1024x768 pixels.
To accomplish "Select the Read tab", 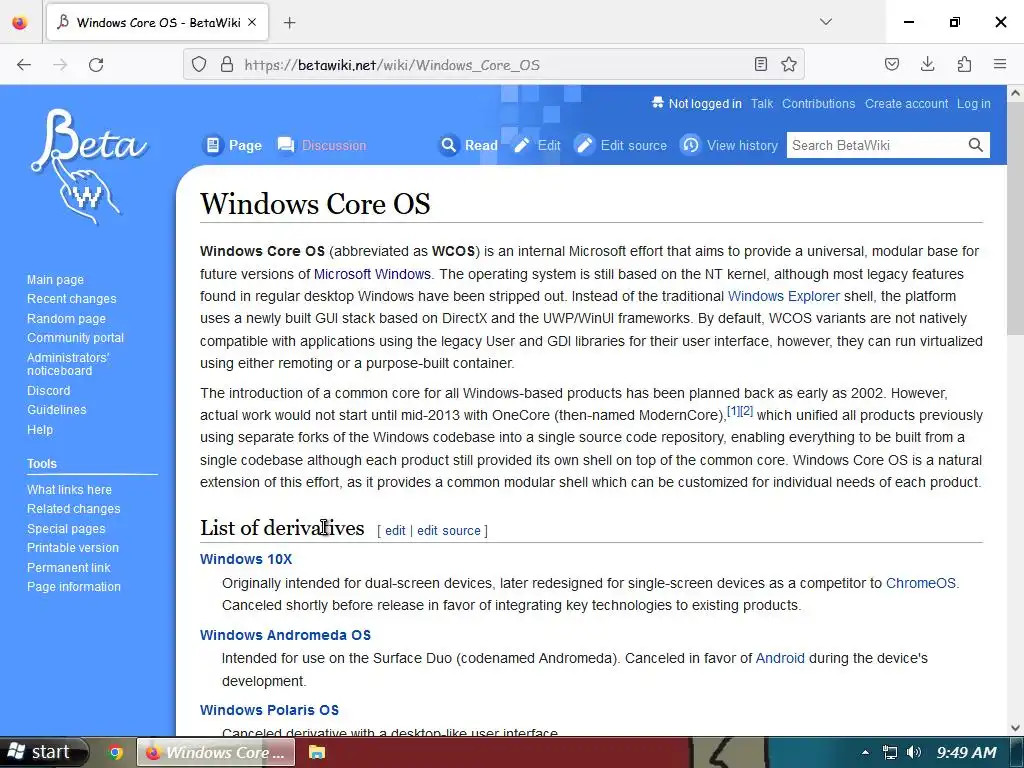I will tap(468, 145).
